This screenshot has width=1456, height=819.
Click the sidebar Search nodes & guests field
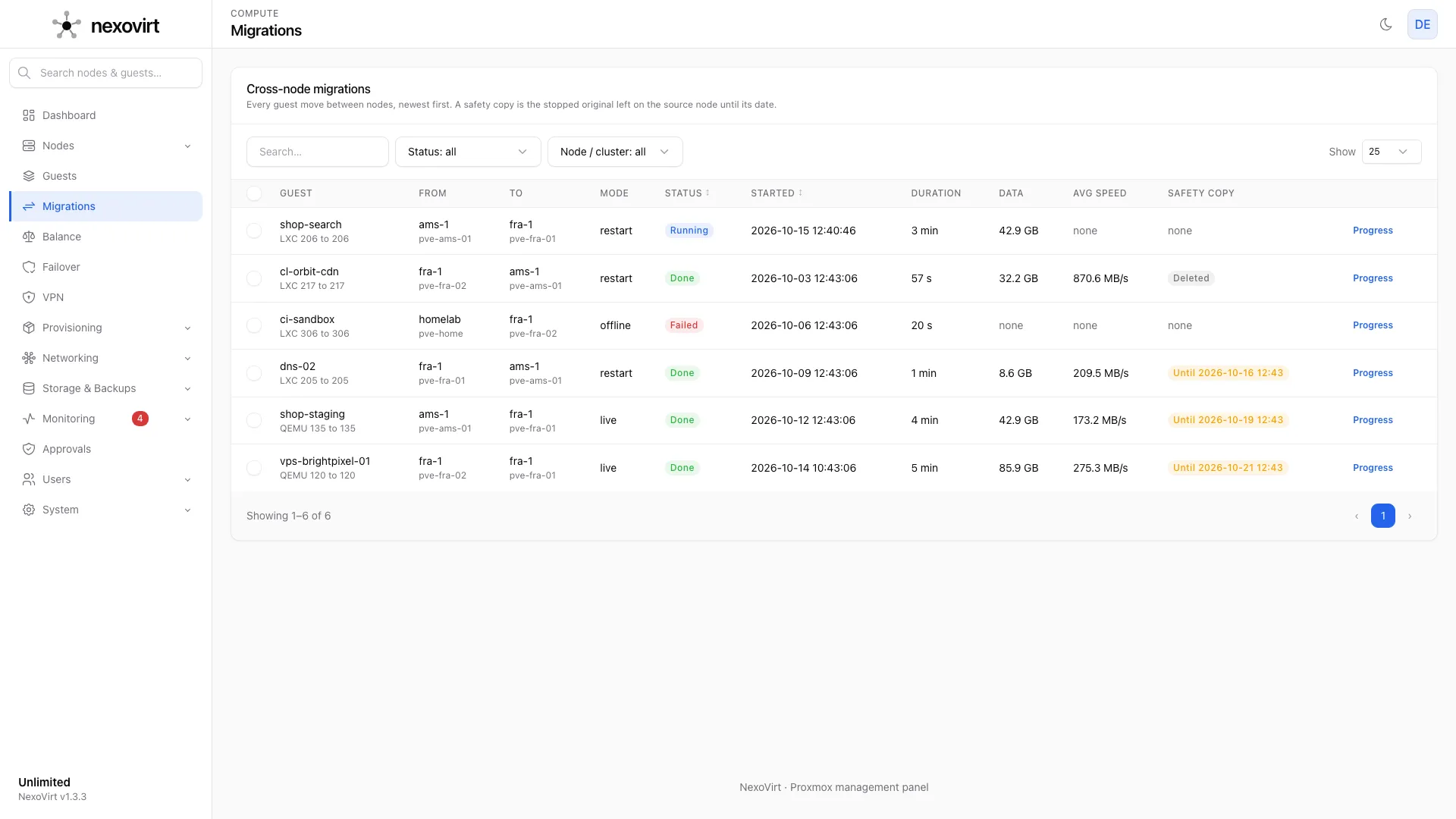[105, 73]
